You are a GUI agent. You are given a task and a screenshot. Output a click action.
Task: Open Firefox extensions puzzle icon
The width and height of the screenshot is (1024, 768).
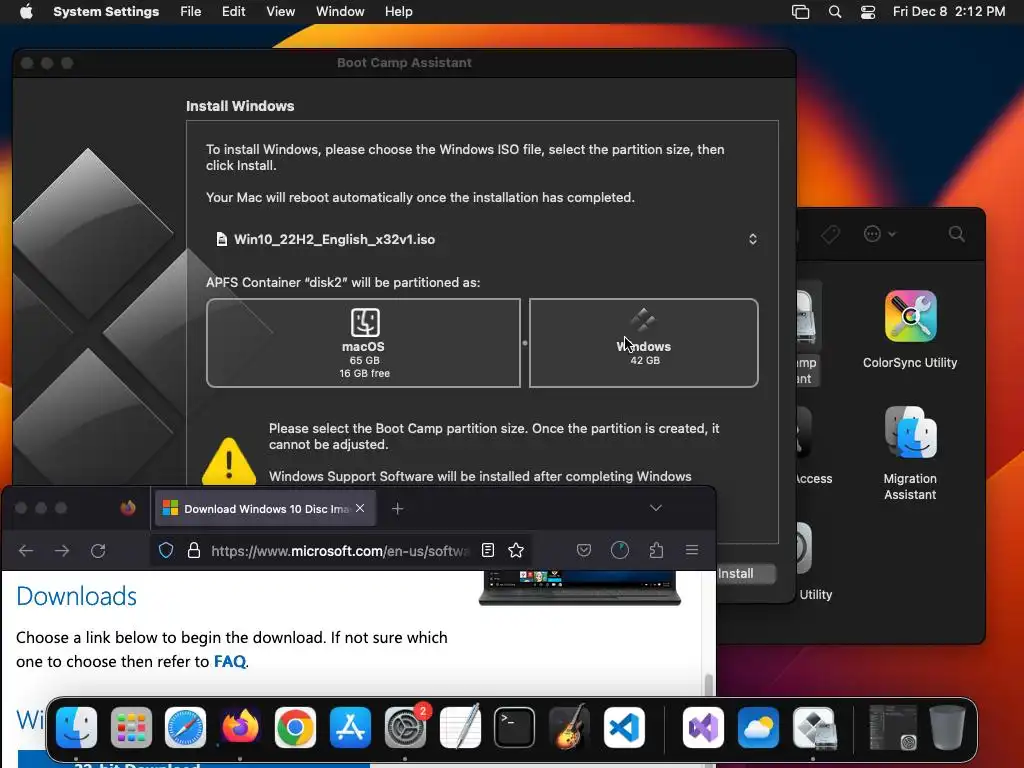pos(656,551)
